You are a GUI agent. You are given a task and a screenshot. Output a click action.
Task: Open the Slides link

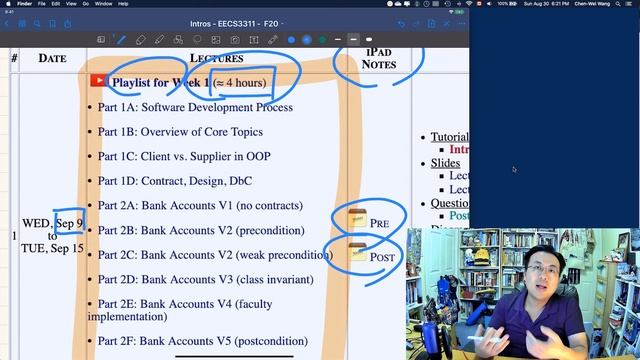[445, 163]
